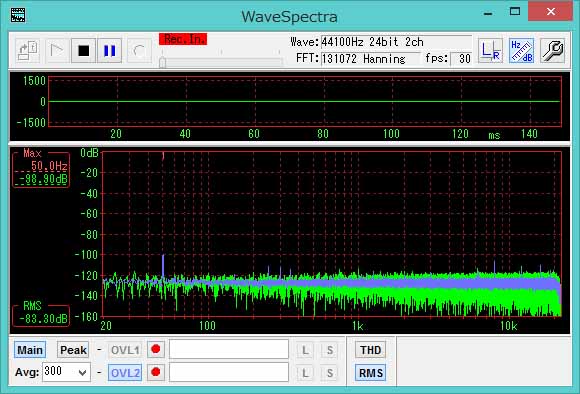This screenshot has height=394, width=580.
Task: Click the OVL1 text input field
Action: pos(229,349)
